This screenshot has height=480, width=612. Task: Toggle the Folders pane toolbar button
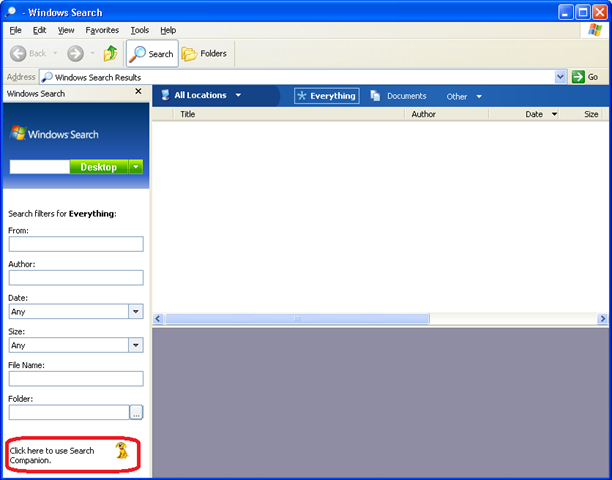click(204, 54)
